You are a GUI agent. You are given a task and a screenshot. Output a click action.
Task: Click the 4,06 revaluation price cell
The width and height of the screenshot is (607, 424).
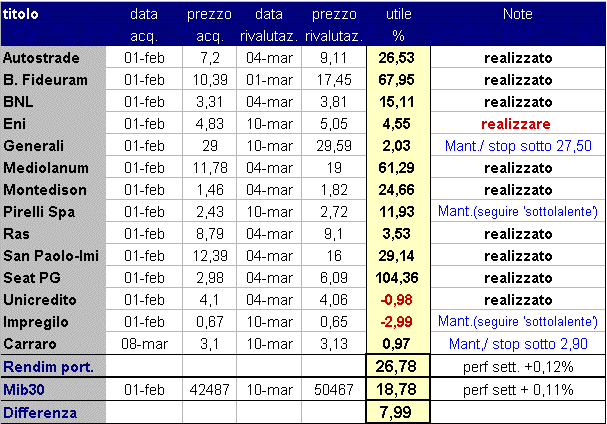(x=334, y=300)
